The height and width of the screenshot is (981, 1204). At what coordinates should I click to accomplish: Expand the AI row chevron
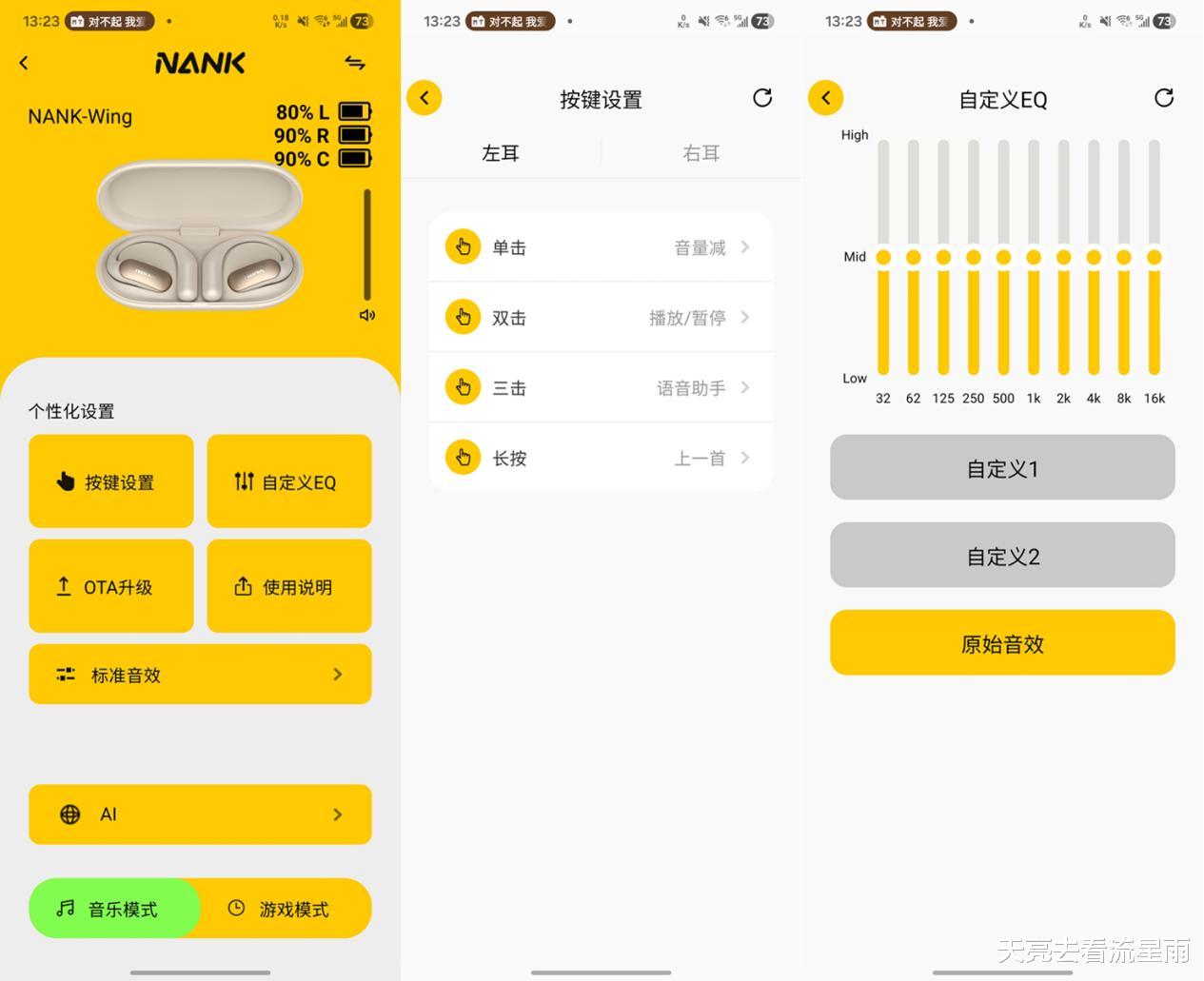point(338,814)
